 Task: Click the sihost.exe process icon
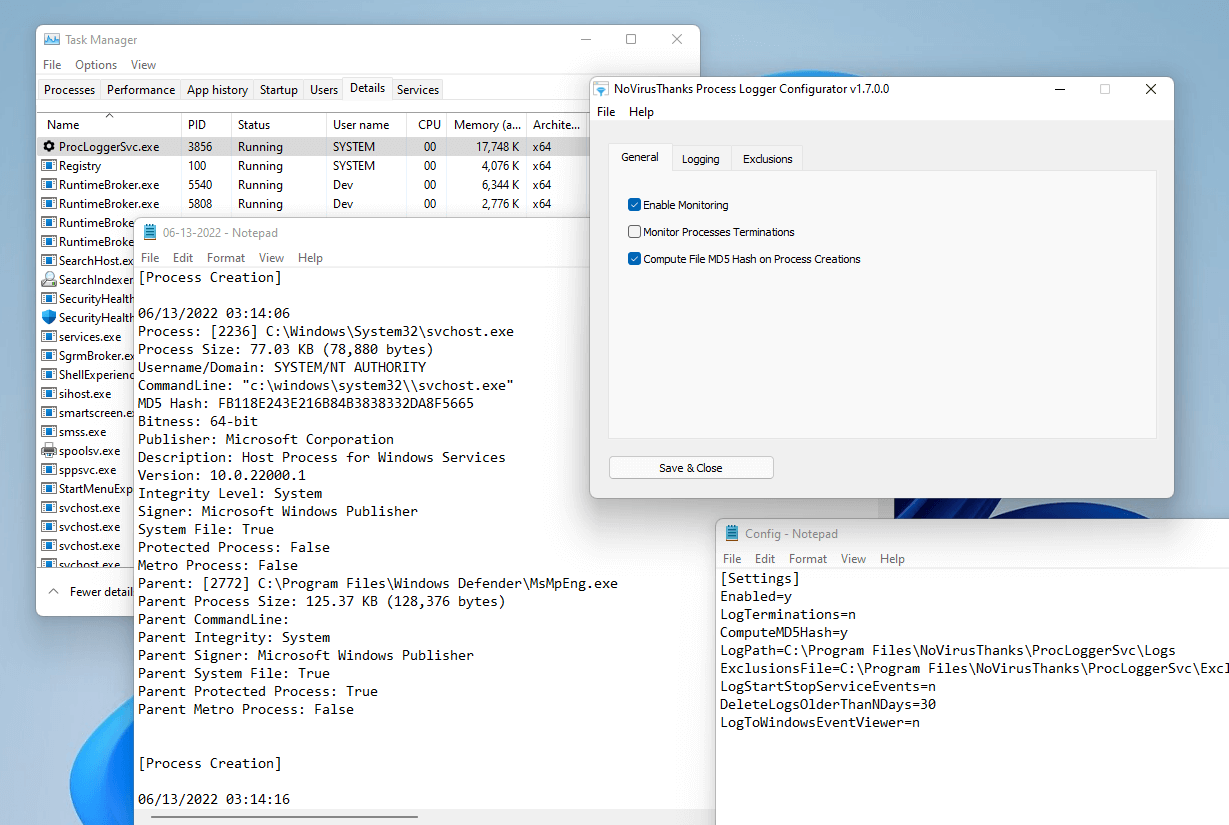[x=49, y=394]
